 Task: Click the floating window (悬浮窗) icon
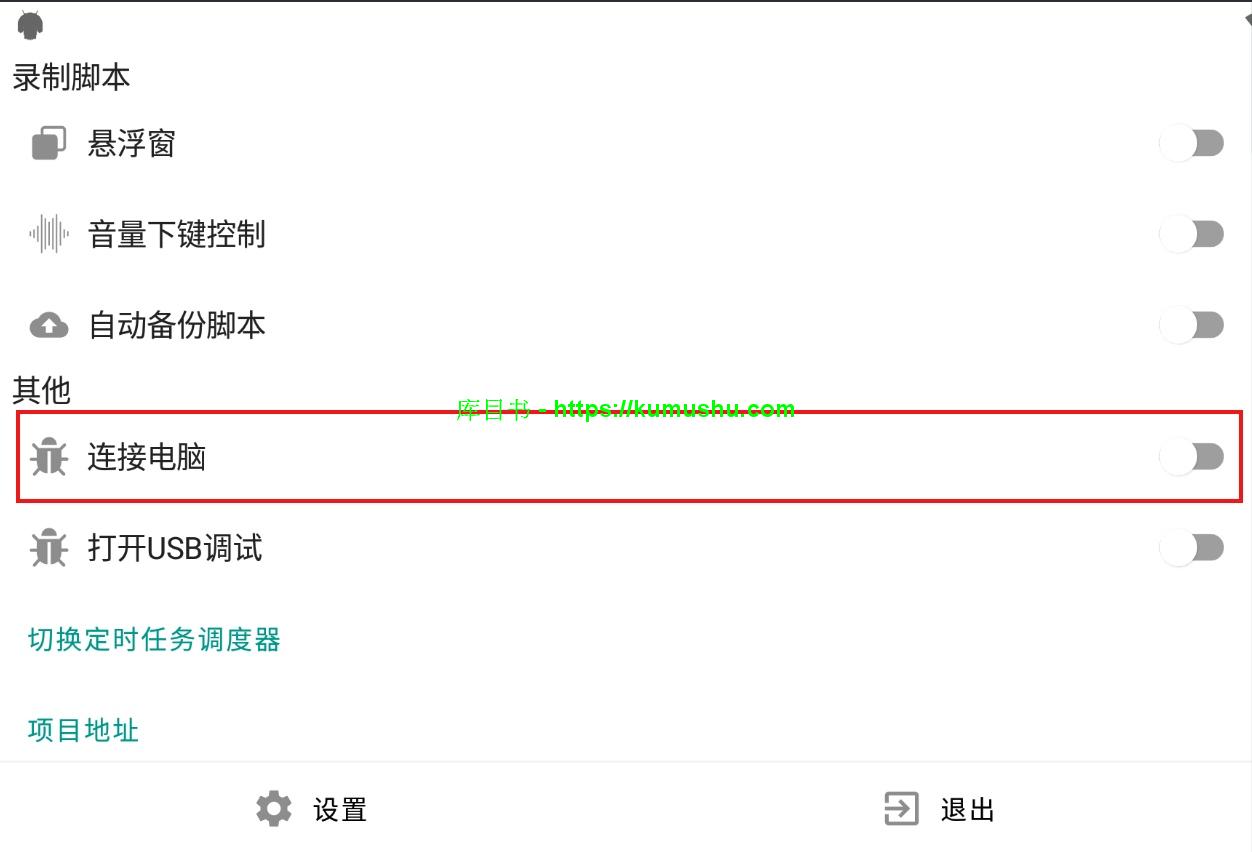tap(49, 143)
